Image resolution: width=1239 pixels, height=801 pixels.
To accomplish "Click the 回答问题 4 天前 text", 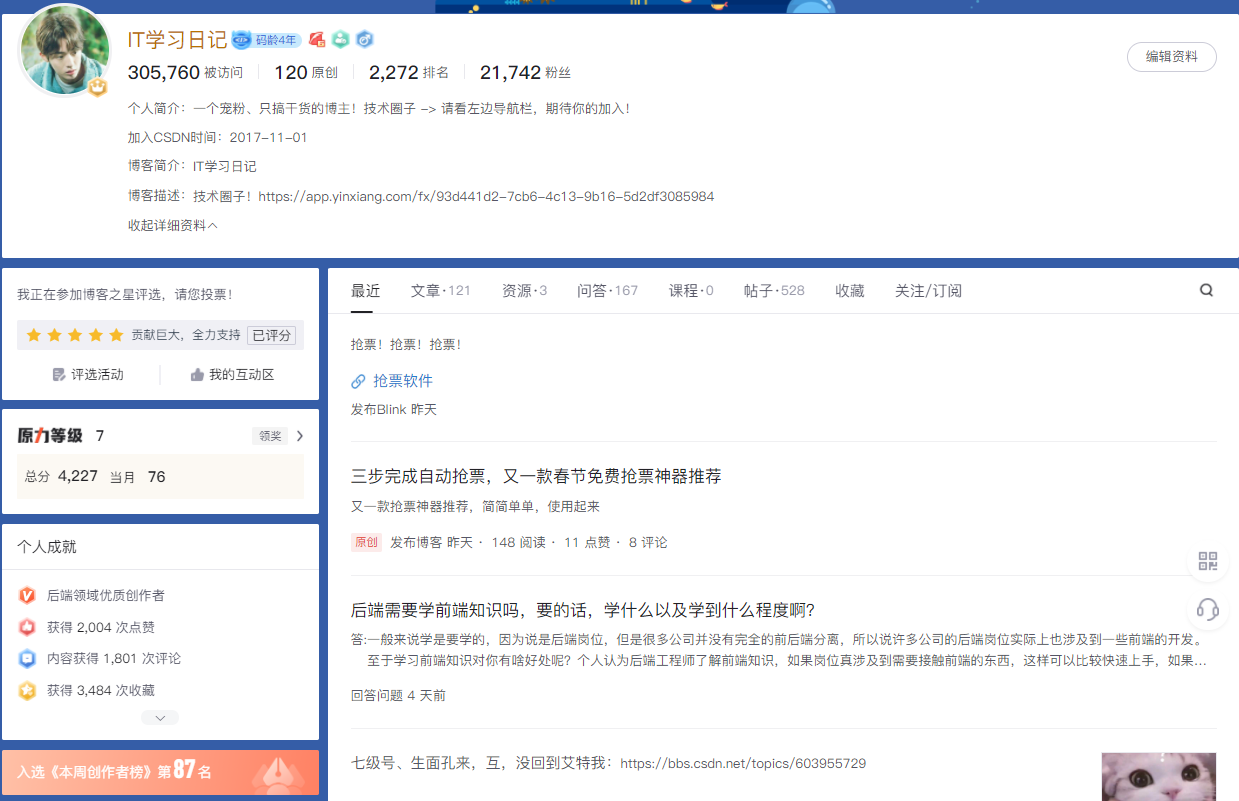I will pos(398,695).
